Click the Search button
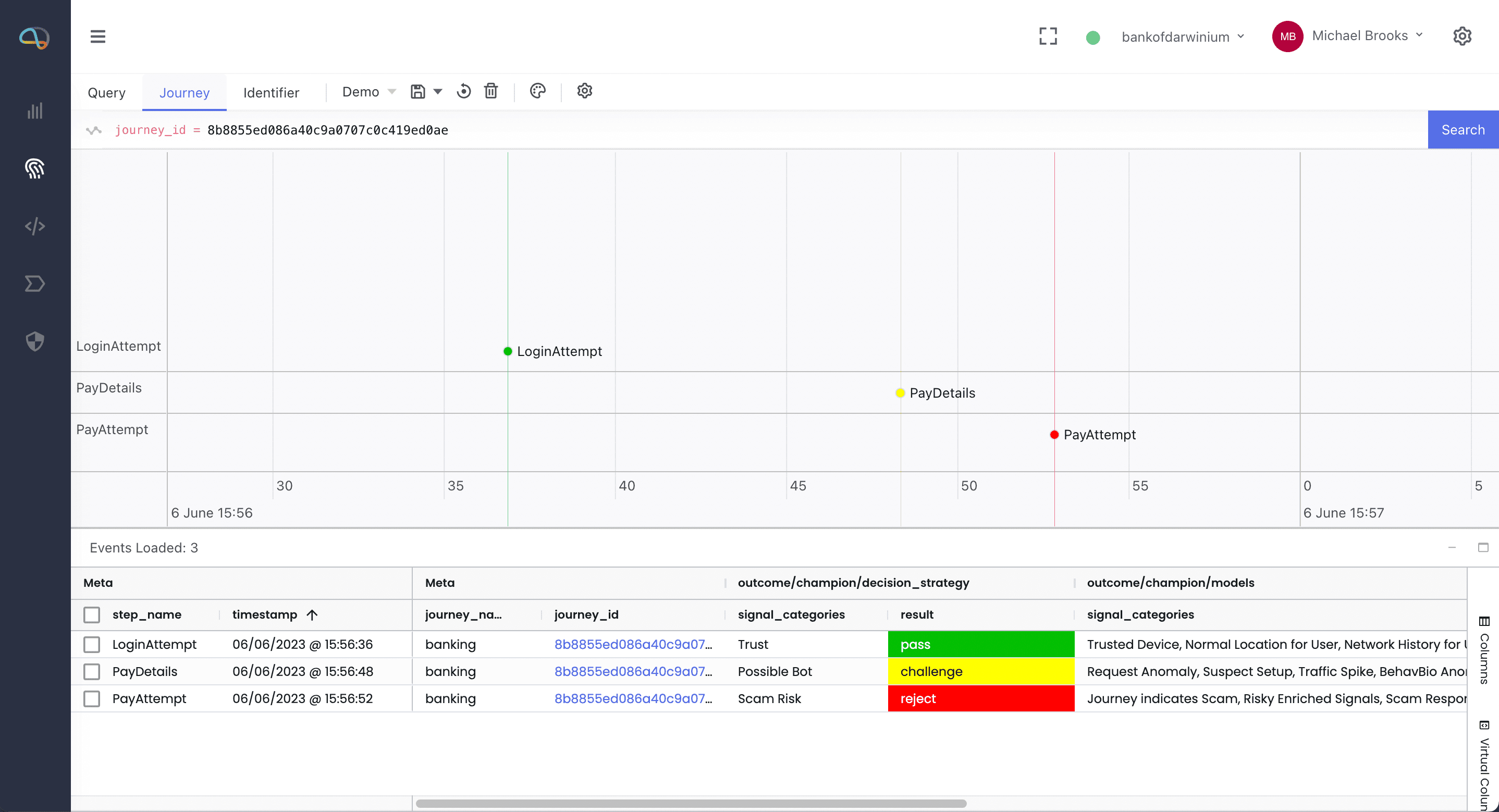This screenshot has width=1499, height=812. [x=1463, y=130]
